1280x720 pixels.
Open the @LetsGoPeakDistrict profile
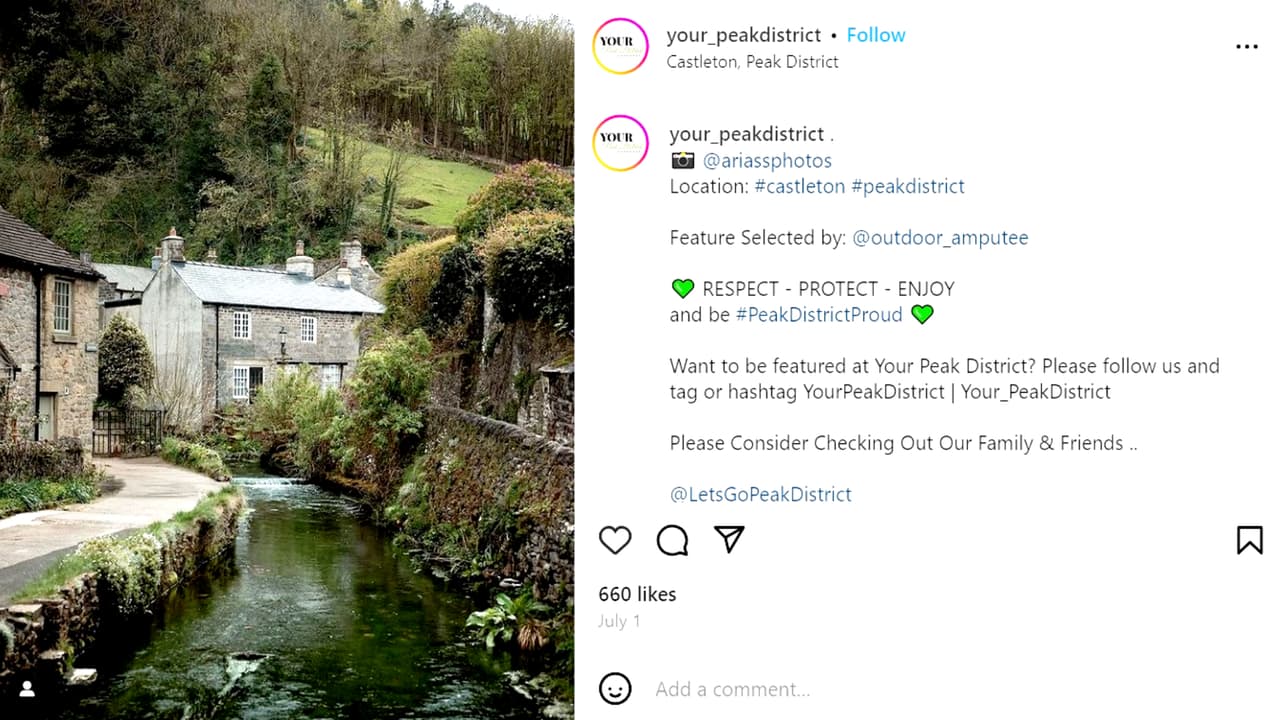tap(761, 494)
